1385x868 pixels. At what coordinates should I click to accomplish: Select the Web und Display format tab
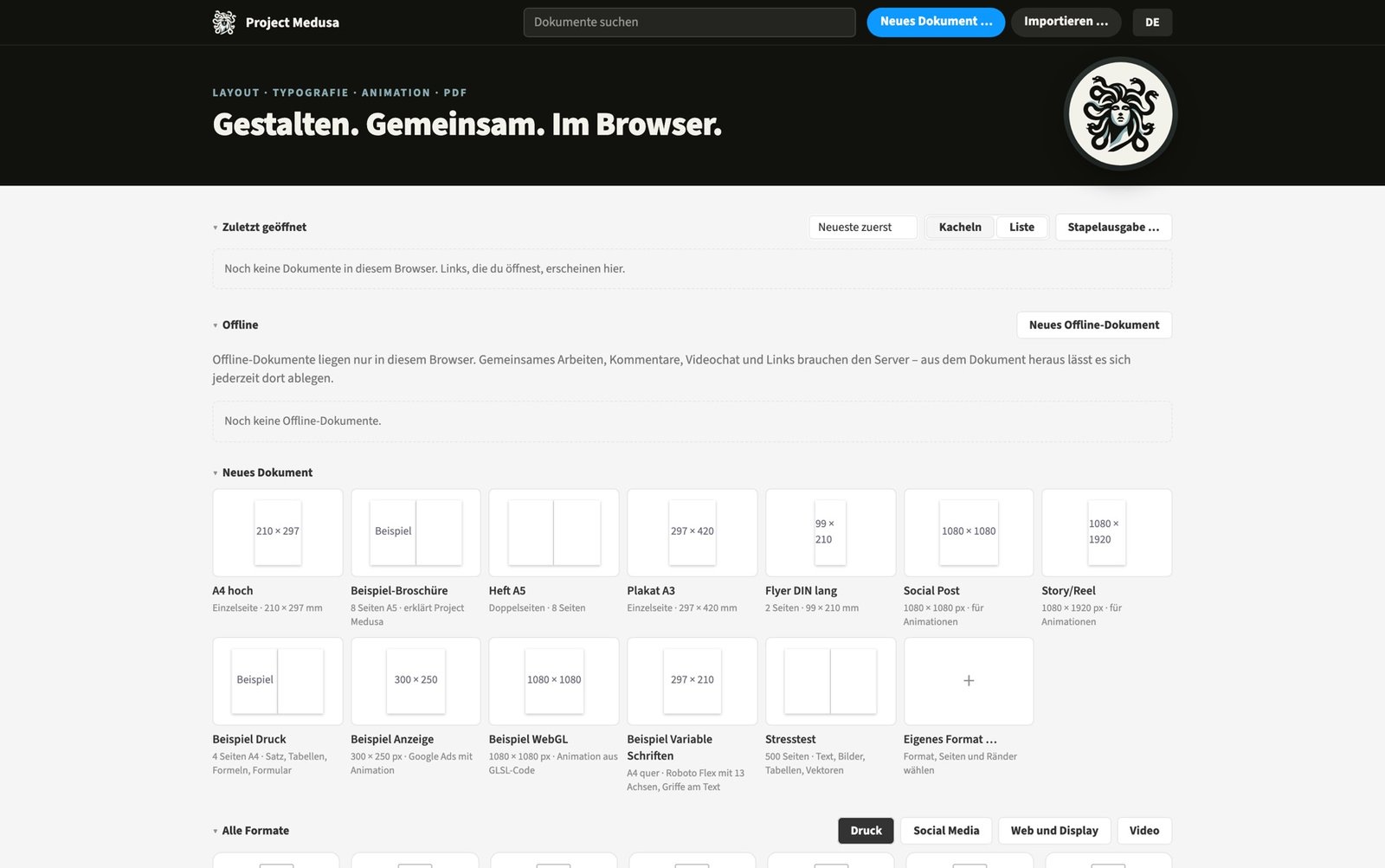coord(1054,830)
